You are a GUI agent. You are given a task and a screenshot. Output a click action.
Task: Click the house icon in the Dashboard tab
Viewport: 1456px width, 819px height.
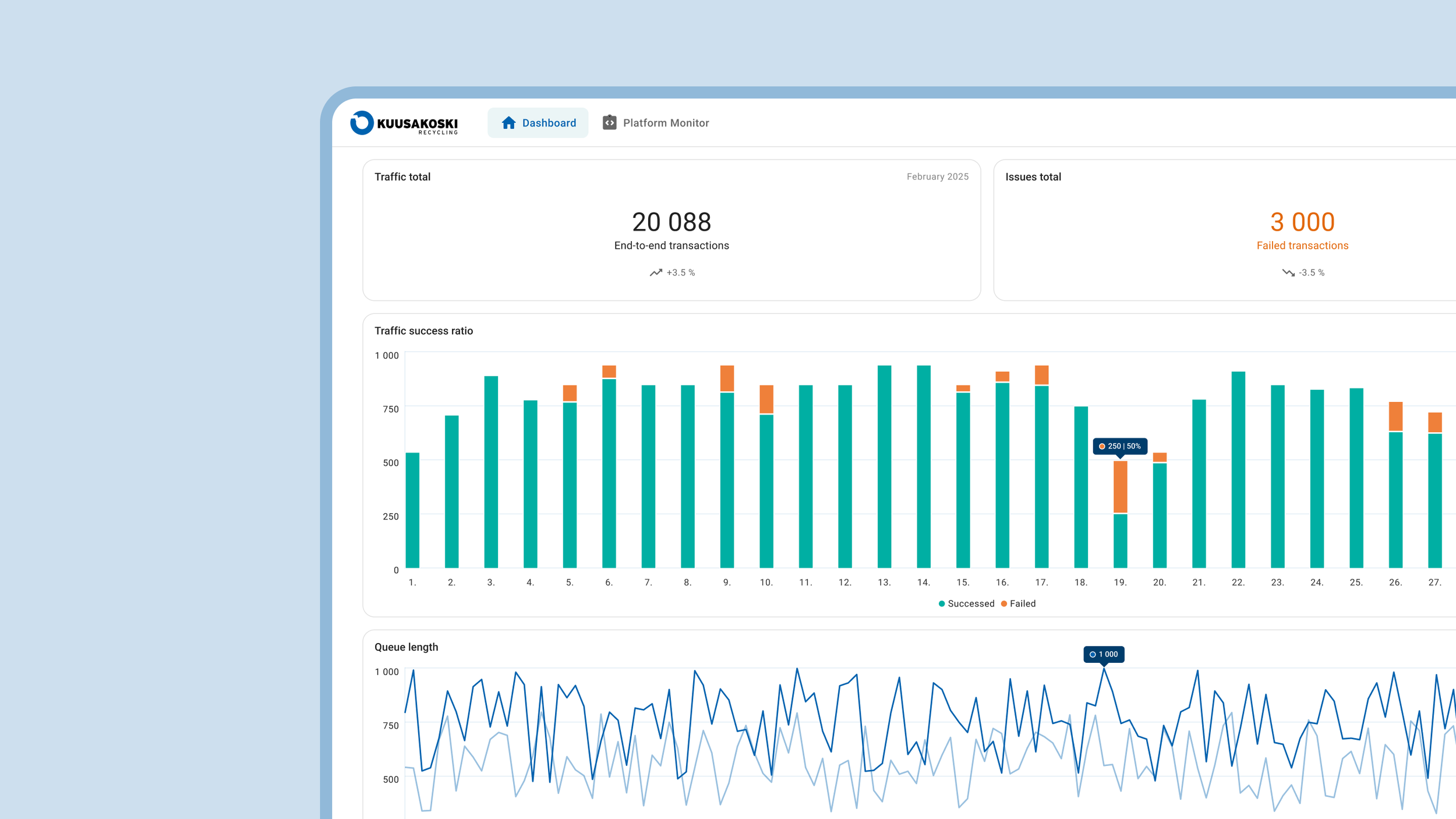pyautogui.click(x=508, y=122)
